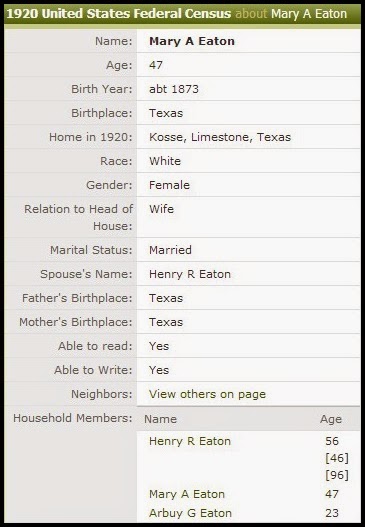Select the bold Mary A Eaton name value

[x=192, y=41]
